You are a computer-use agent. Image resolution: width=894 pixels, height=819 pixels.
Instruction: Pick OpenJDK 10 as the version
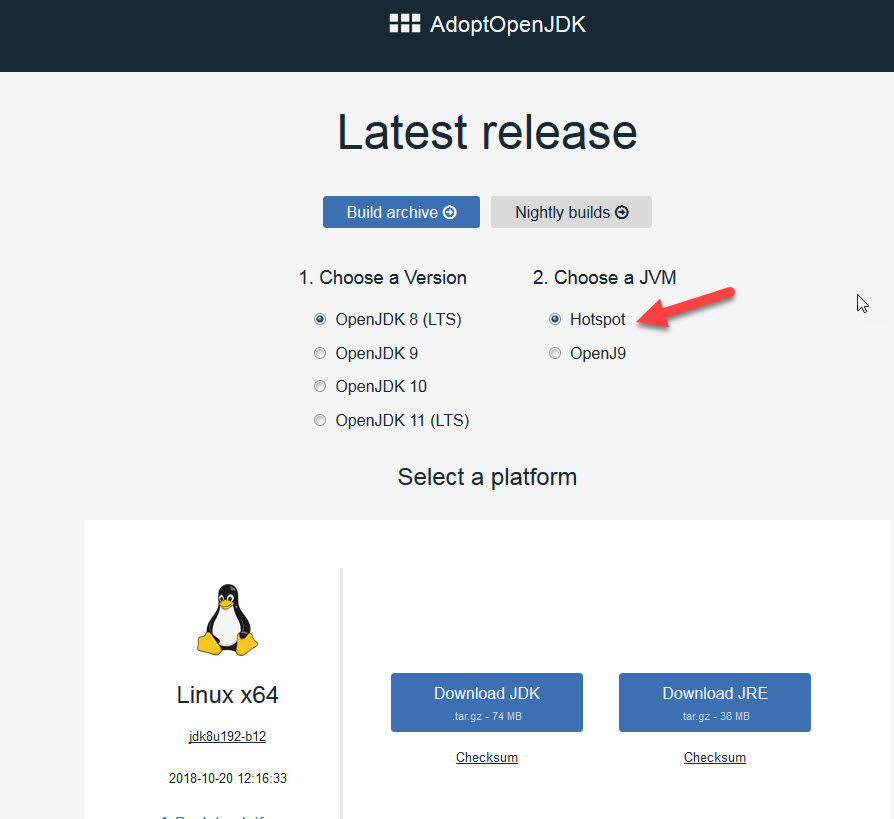[320, 387]
